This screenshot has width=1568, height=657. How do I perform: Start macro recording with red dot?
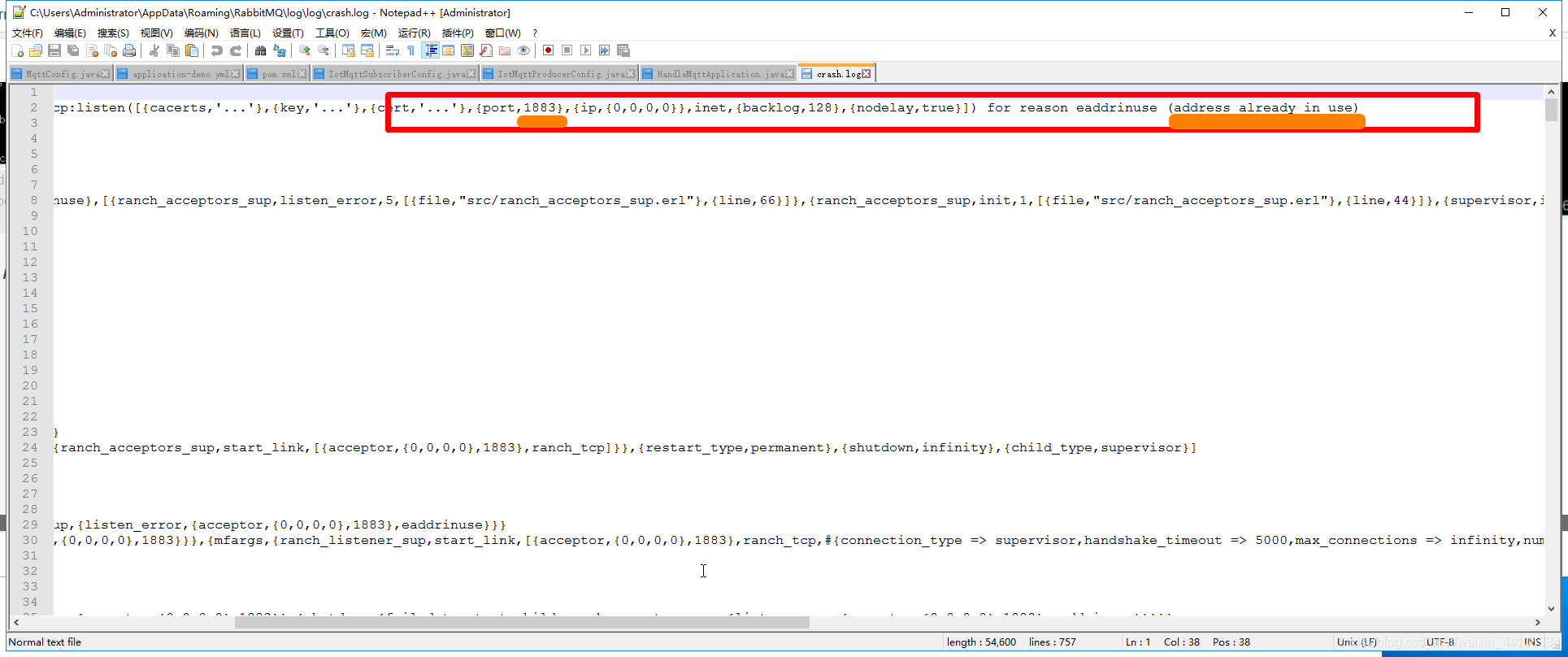[548, 50]
